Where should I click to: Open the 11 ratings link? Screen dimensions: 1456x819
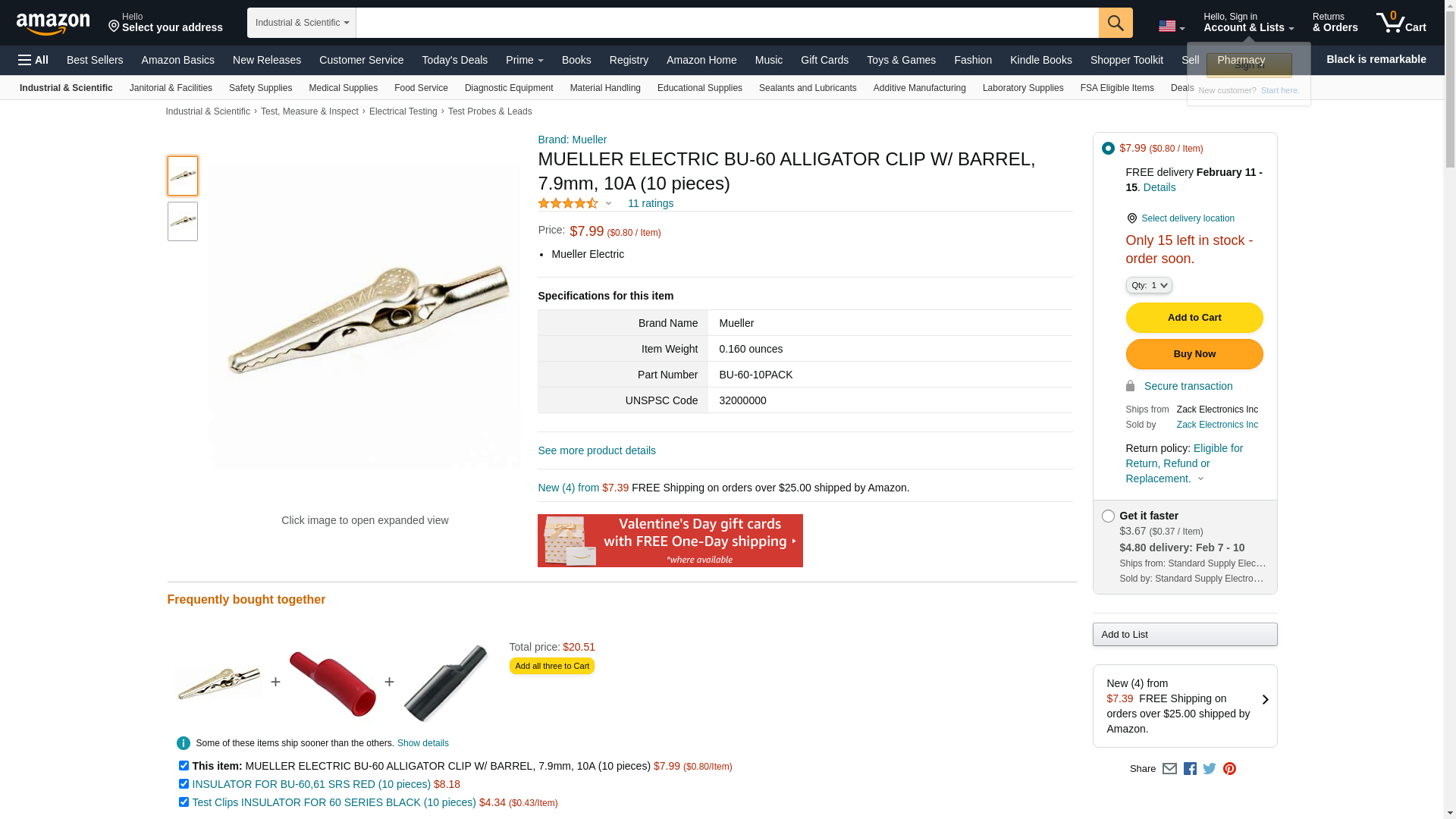point(651,203)
